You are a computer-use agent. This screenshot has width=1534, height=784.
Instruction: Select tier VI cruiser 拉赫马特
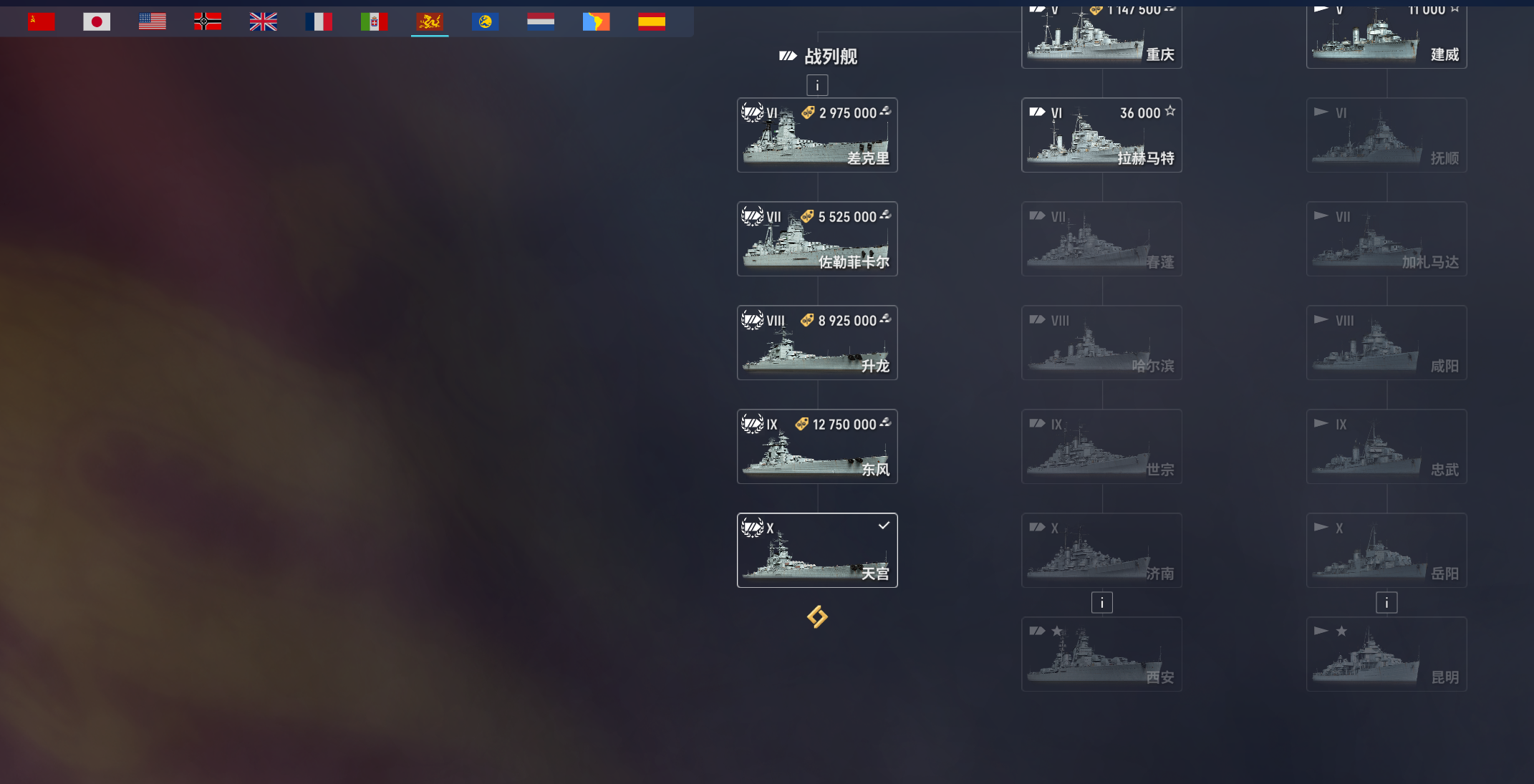point(1102,135)
